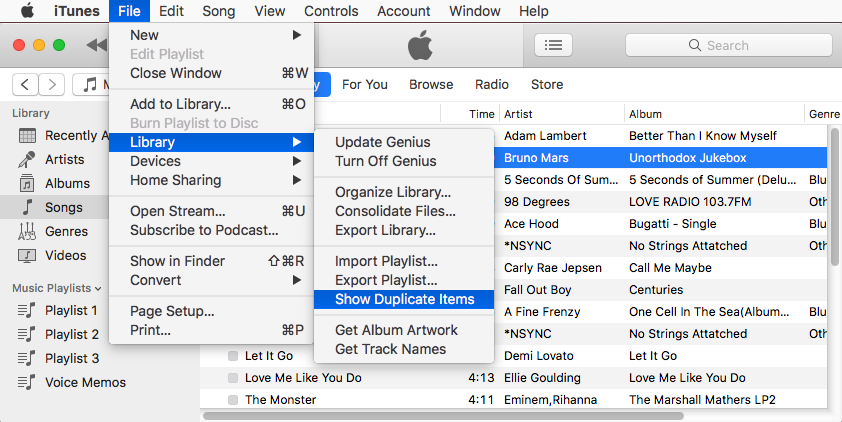Image resolution: width=842 pixels, height=422 pixels.
Task: Select the Videos icon in the Library sidebar
Action: tap(28, 256)
